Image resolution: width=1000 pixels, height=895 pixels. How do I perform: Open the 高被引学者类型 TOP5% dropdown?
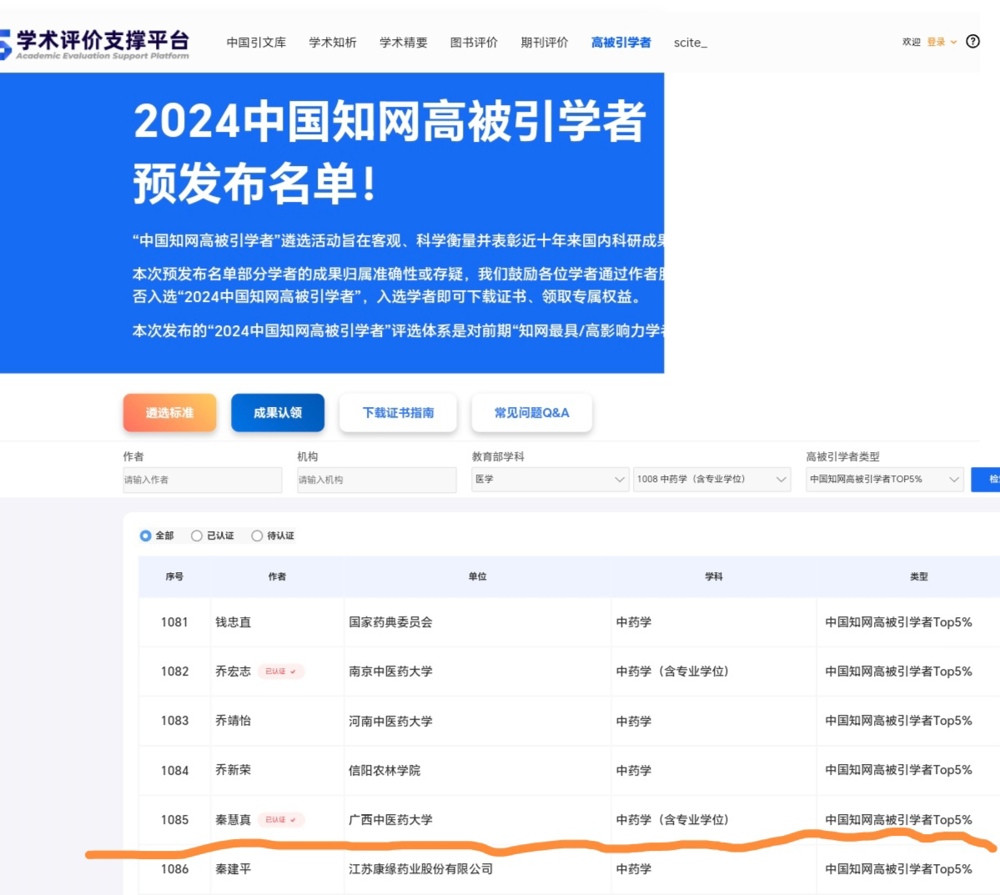coord(884,480)
